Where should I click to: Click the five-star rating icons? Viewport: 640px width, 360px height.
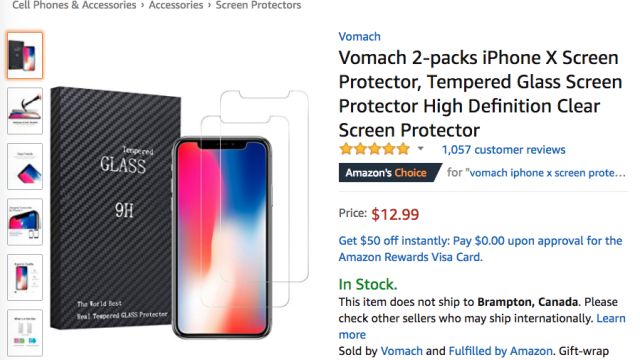374,149
